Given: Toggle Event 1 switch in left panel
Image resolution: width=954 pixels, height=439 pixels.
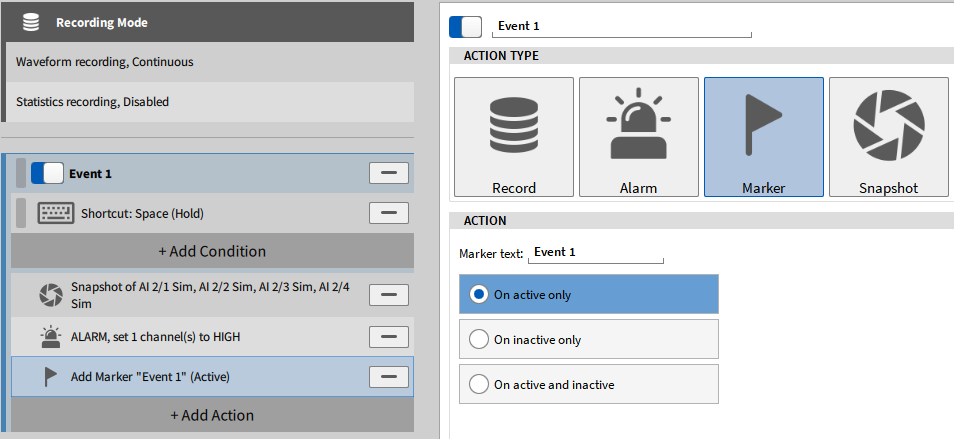Looking at the screenshot, I should 47,173.
